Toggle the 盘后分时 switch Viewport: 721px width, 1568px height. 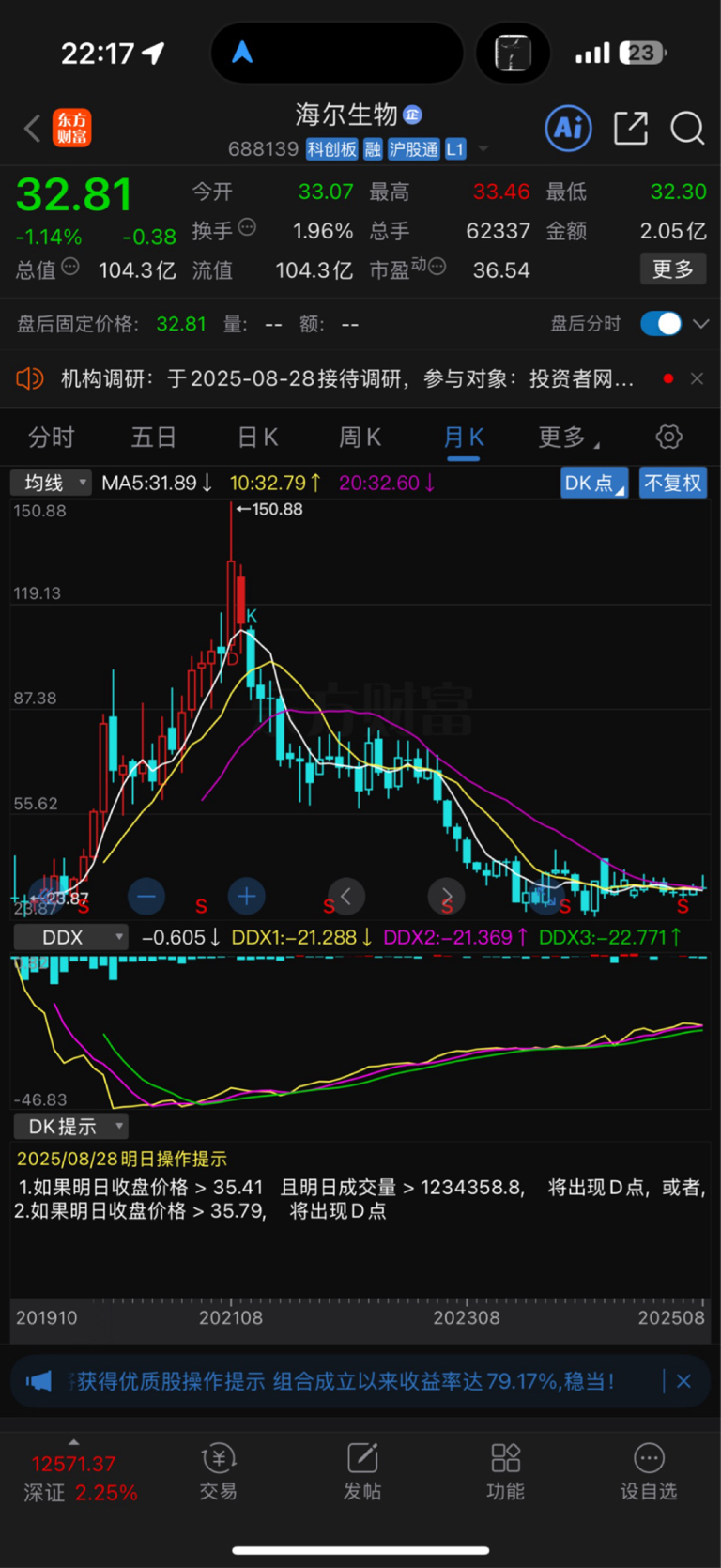(x=661, y=324)
